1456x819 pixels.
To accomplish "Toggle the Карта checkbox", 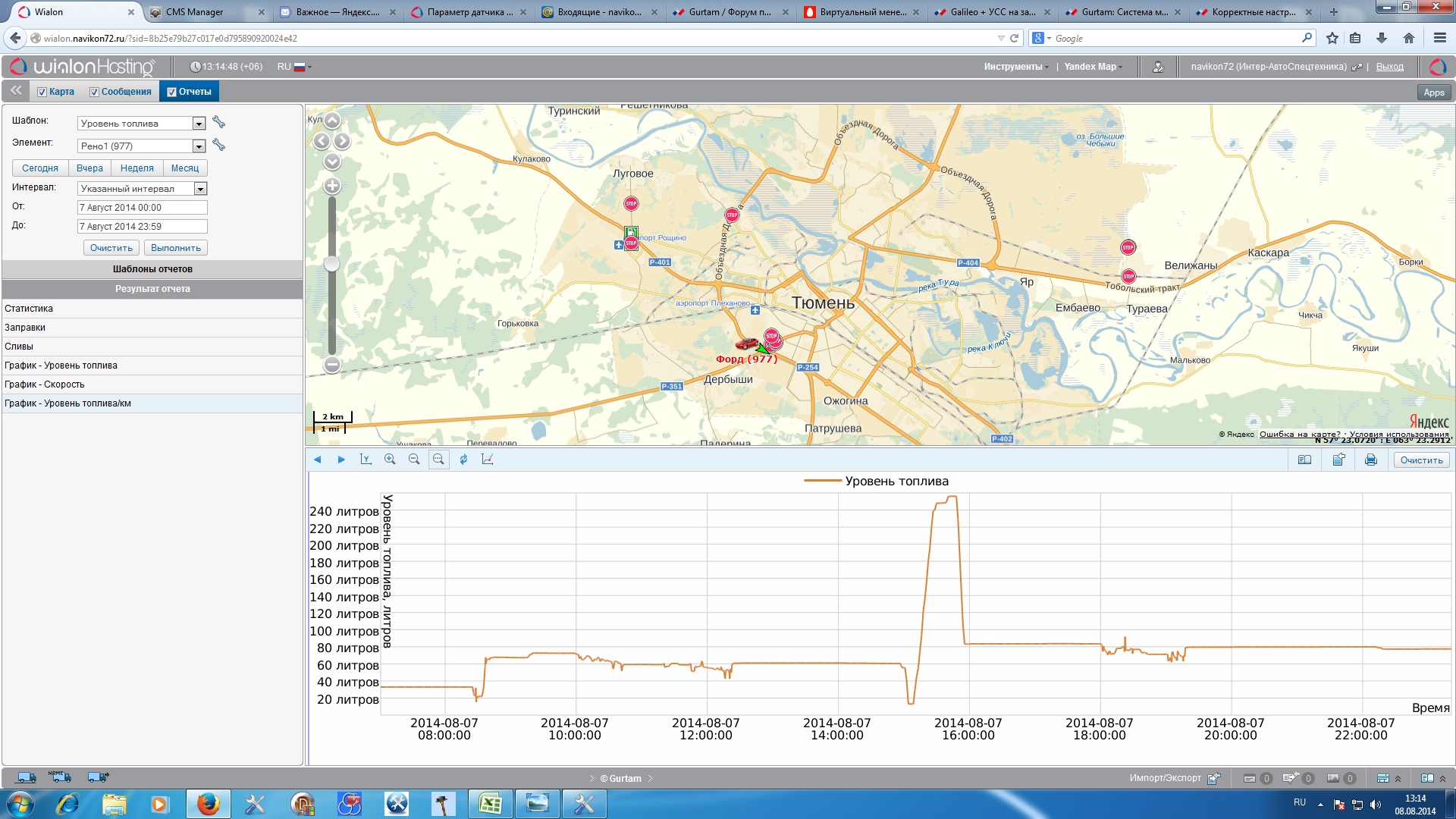I will pos(42,92).
